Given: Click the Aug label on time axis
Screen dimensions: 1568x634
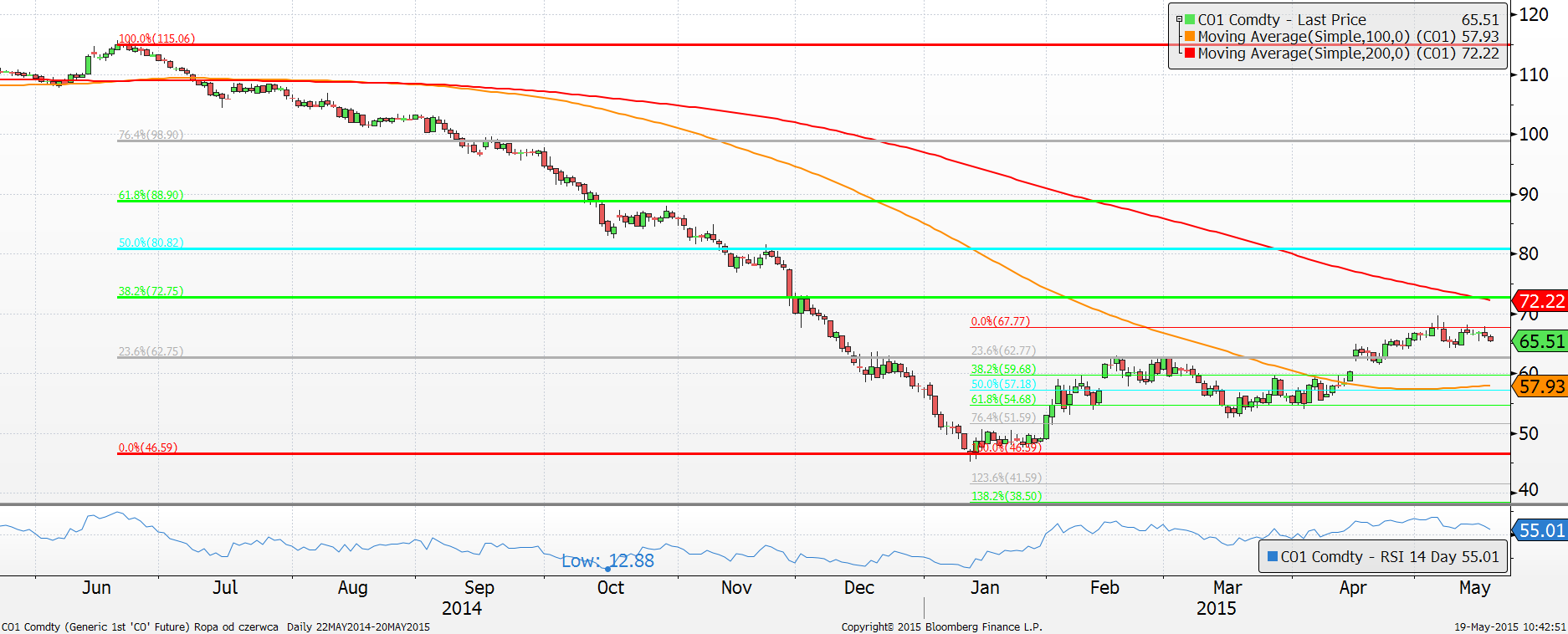Looking at the screenshot, I should point(352,589).
